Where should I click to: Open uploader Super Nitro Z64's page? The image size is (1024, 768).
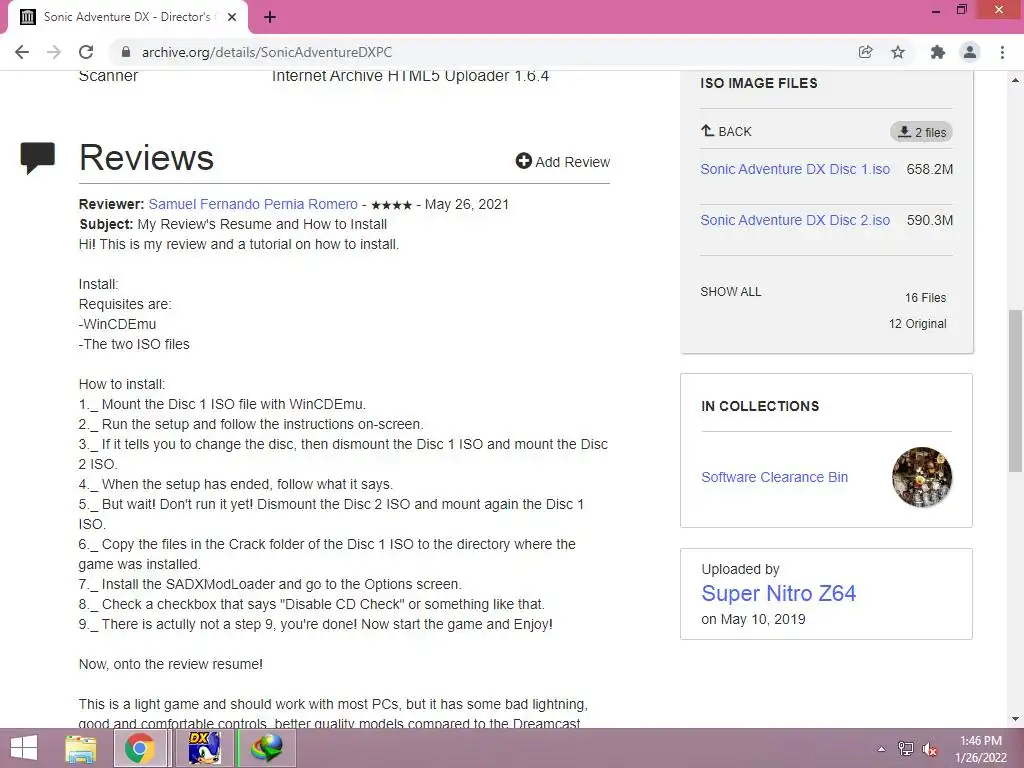coord(778,594)
